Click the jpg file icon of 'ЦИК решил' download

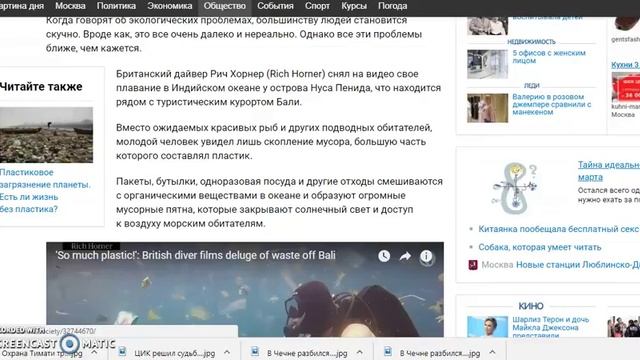click(x=122, y=351)
